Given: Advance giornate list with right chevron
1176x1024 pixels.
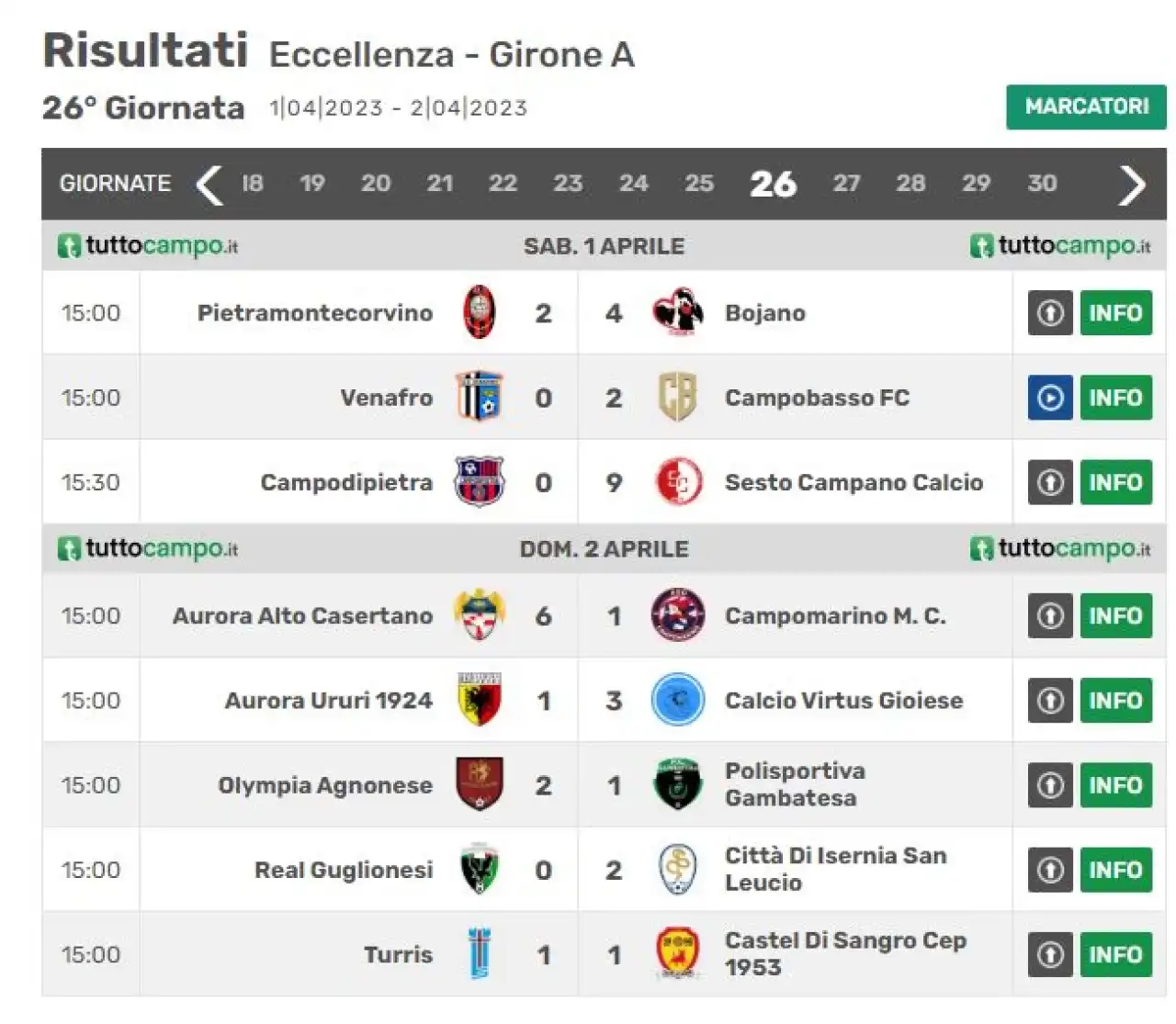Looking at the screenshot, I should tap(1132, 185).
